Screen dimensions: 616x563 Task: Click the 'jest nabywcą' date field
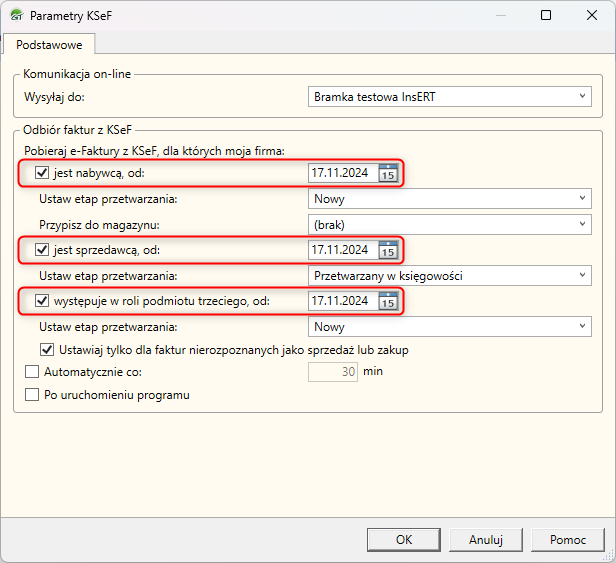(342, 173)
